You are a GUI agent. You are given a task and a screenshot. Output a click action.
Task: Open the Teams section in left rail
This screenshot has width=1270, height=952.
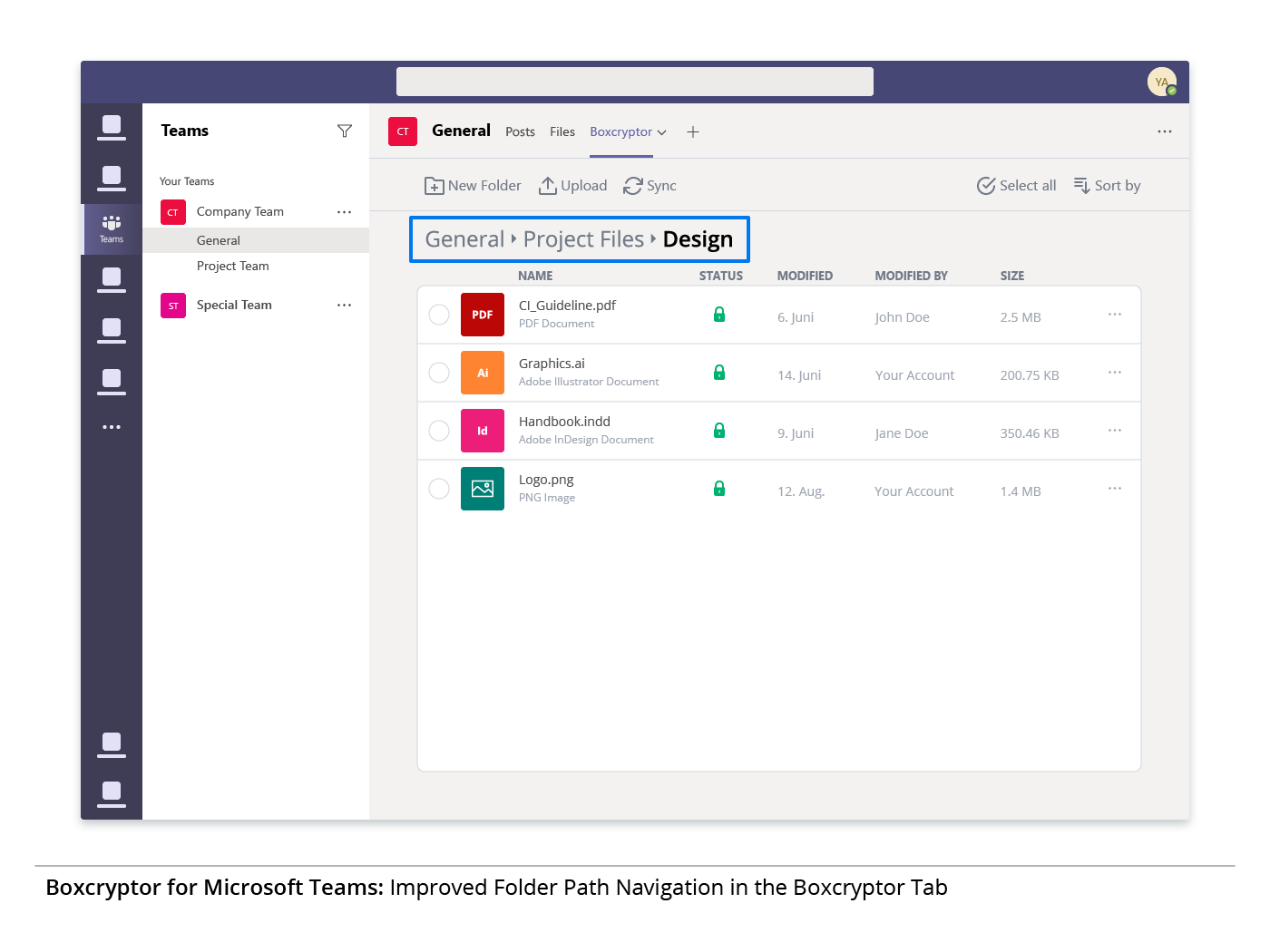(112, 228)
